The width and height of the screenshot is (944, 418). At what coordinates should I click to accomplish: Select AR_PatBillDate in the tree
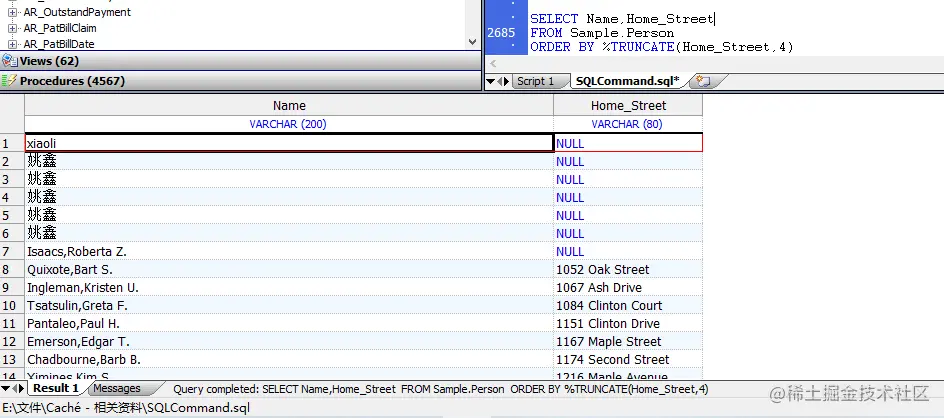point(58,44)
